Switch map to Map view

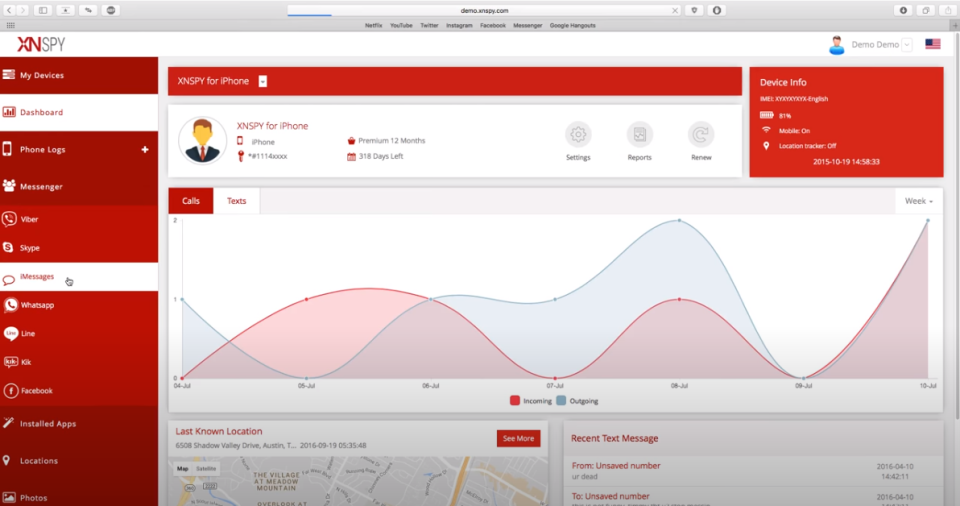coord(182,469)
